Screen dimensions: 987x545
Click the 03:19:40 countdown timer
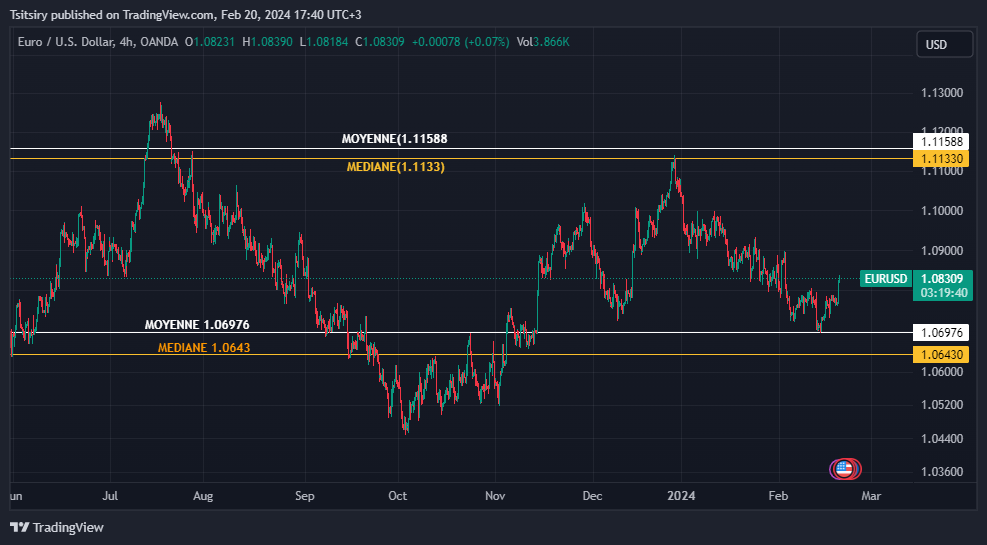click(x=943, y=293)
